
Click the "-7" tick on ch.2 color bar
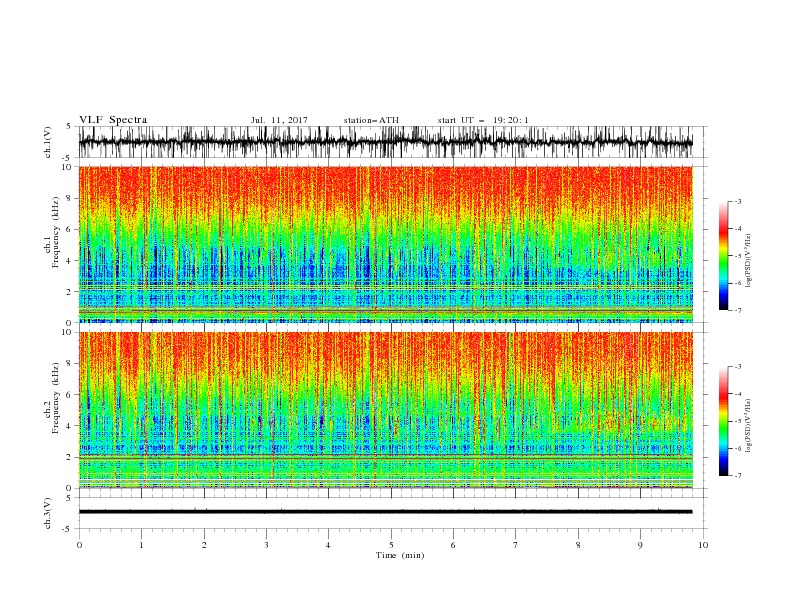(x=738, y=475)
